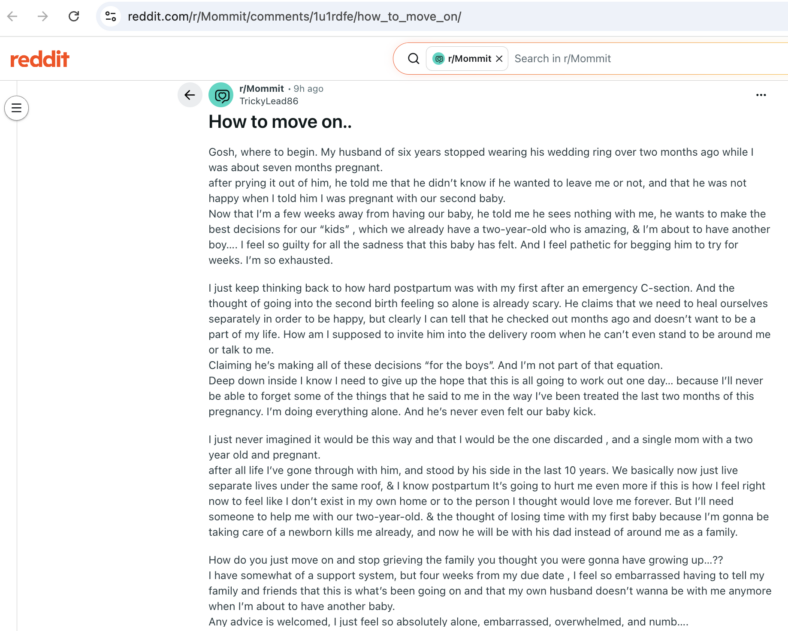Click the post title How to move on..
This screenshot has height=631, width=788.
click(280, 122)
